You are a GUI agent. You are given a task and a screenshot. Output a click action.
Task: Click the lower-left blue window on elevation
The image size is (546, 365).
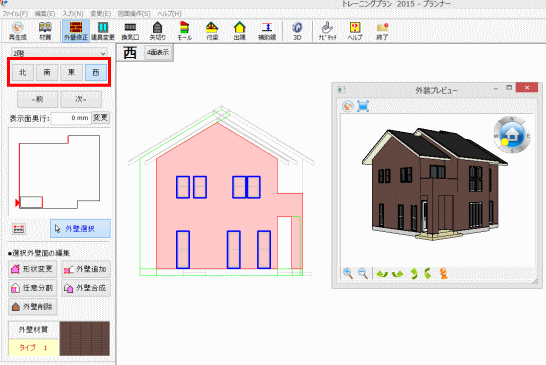click(183, 249)
